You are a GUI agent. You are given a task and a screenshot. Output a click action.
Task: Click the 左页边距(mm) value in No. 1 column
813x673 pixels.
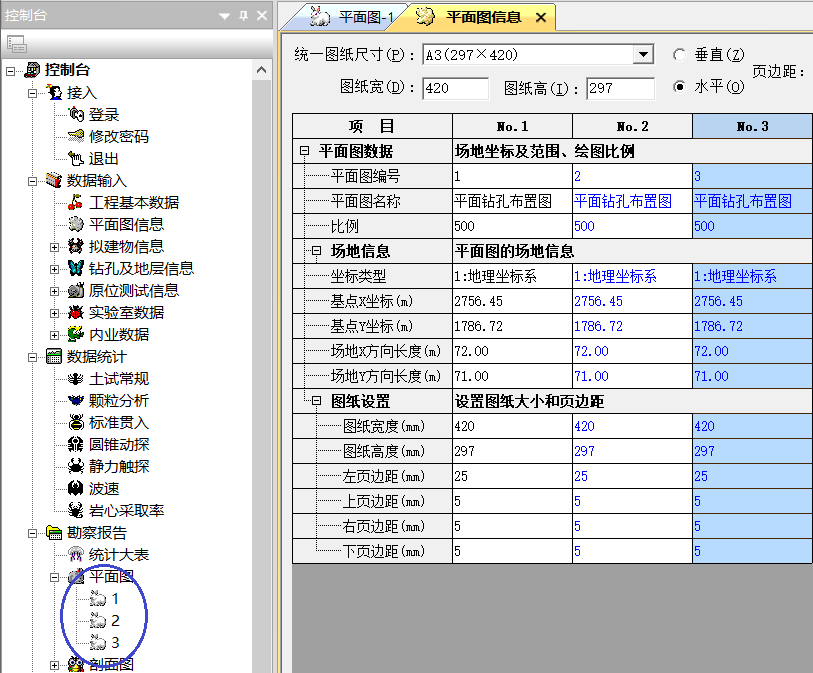(512, 476)
